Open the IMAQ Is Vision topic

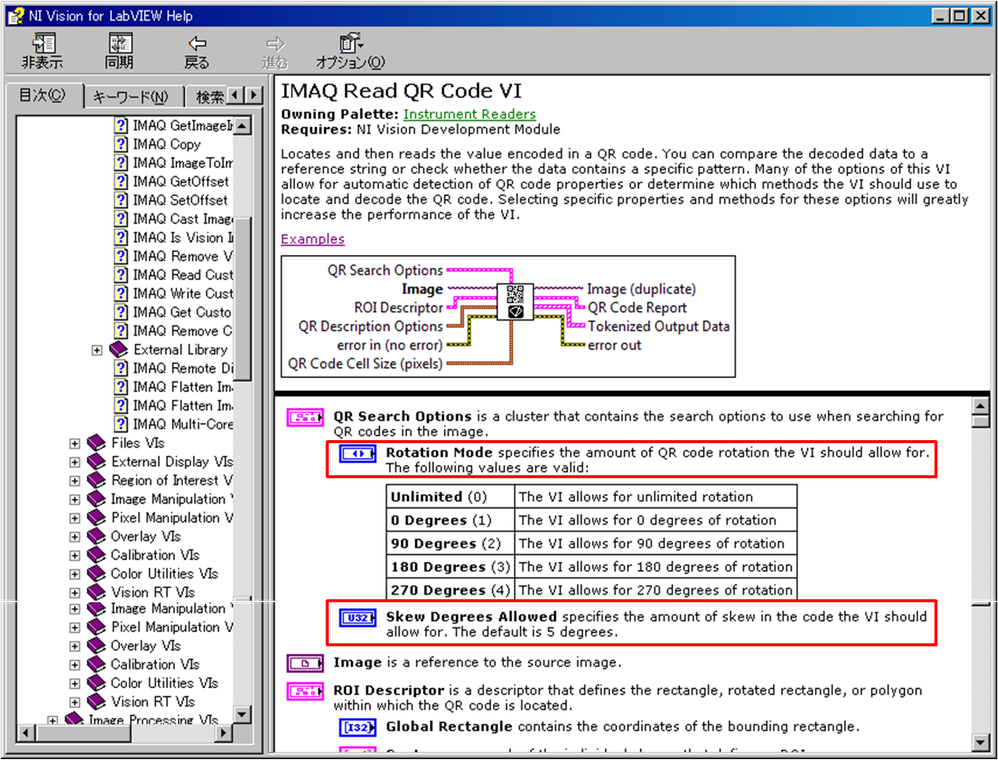coord(183,237)
